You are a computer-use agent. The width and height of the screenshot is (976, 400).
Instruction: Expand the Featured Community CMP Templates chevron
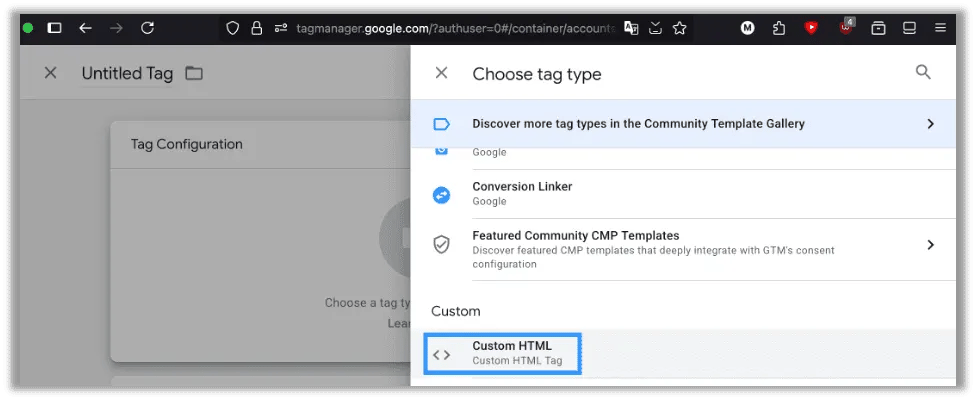pos(931,244)
